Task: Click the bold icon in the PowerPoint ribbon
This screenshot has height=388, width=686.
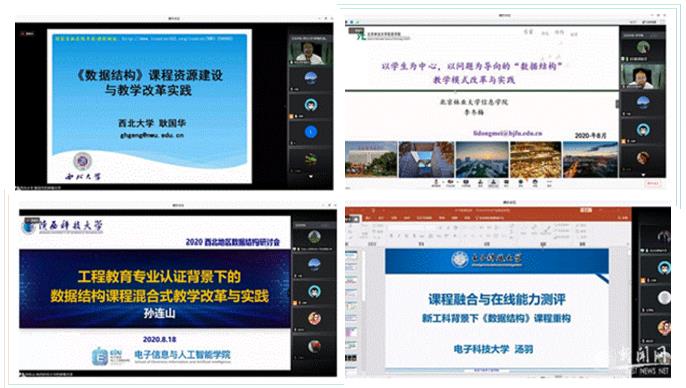Action: click(x=391, y=236)
